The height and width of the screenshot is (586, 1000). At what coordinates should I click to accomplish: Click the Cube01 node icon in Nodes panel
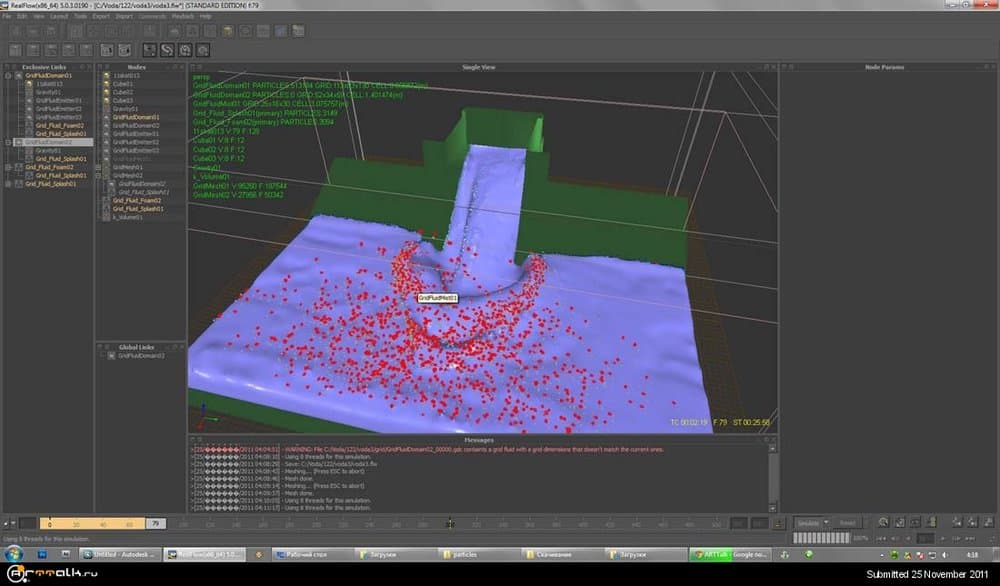104,84
